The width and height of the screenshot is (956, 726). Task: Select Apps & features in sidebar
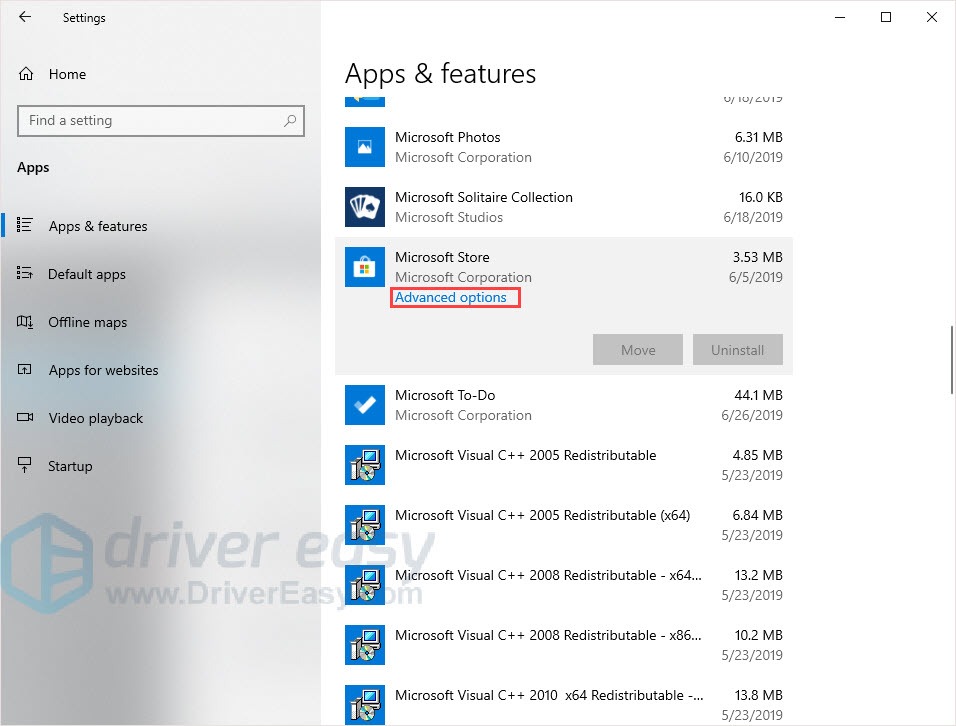pos(98,226)
